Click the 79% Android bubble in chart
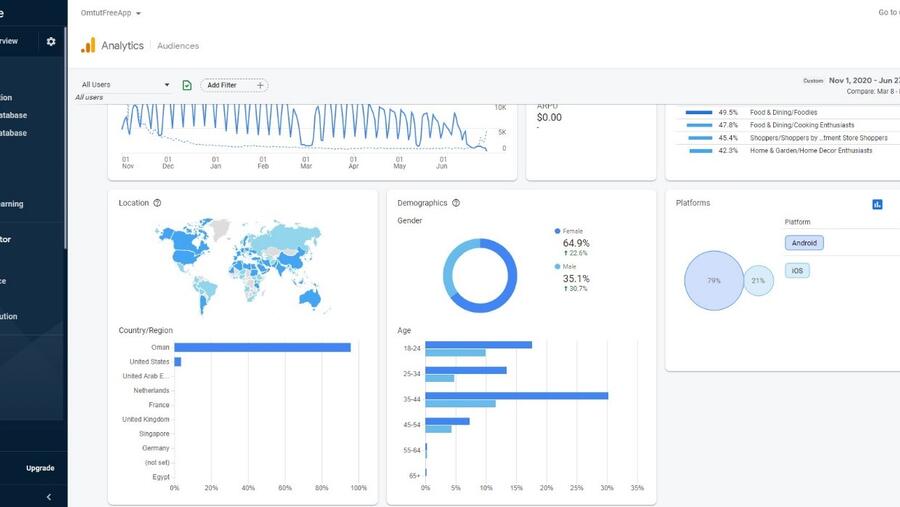 click(x=713, y=281)
